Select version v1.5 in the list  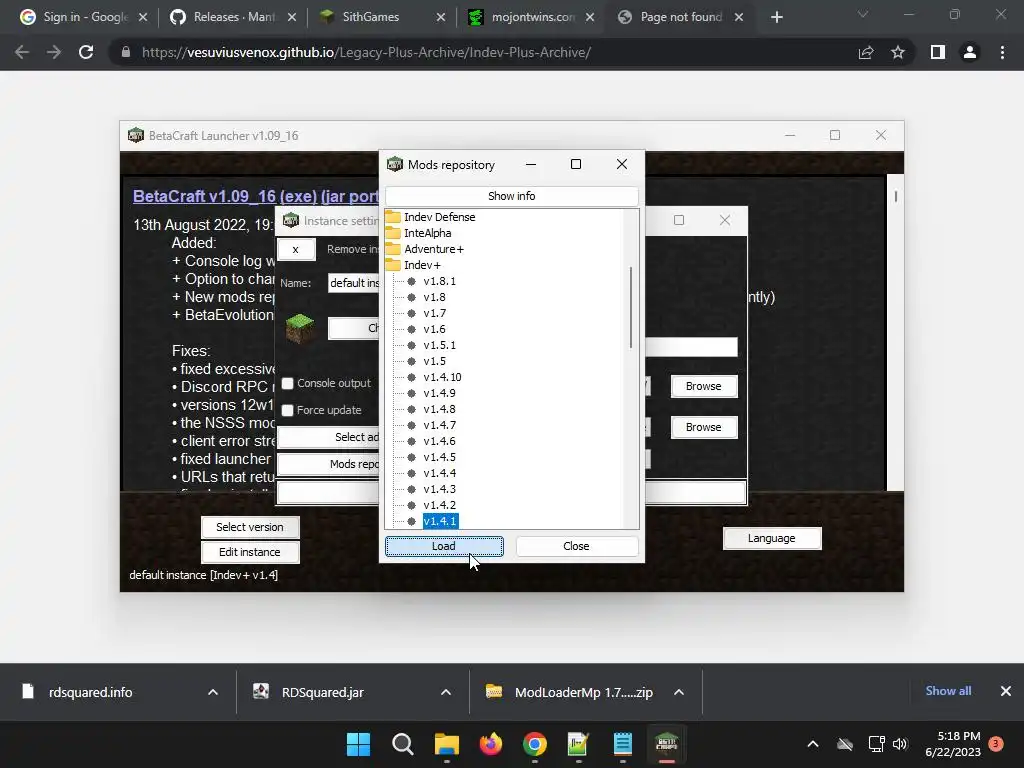434,361
